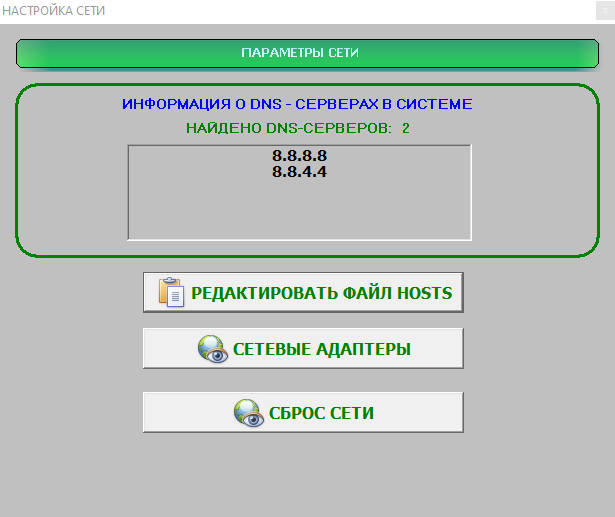Open РЕДАКТИРОВАТЬ ФАЙЛ HOSTS

pyautogui.click(x=303, y=293)
